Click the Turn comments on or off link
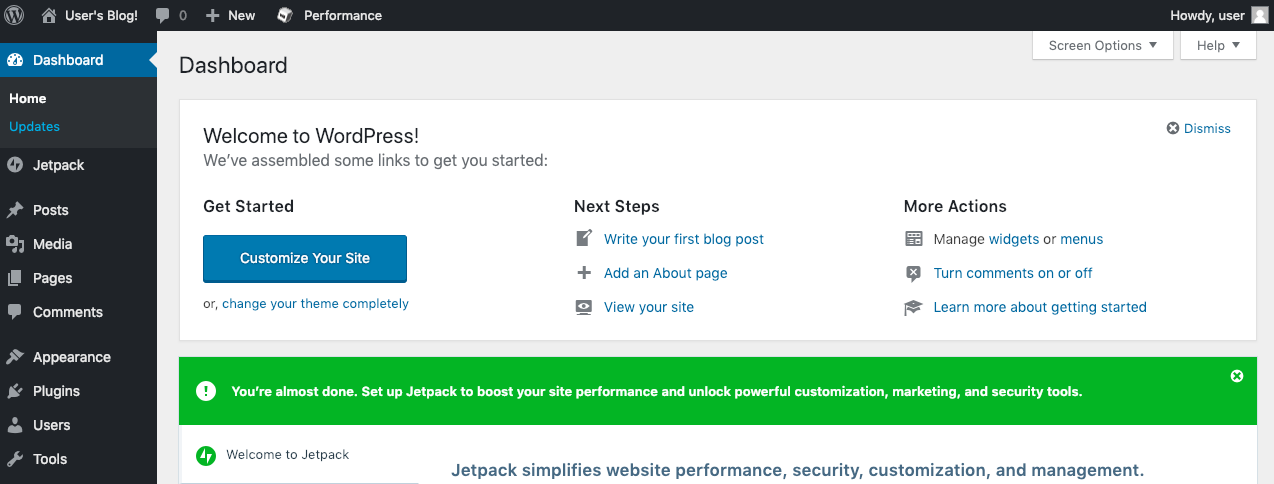This screenshot has width=1274, height=484. (x=1013, y=273)
